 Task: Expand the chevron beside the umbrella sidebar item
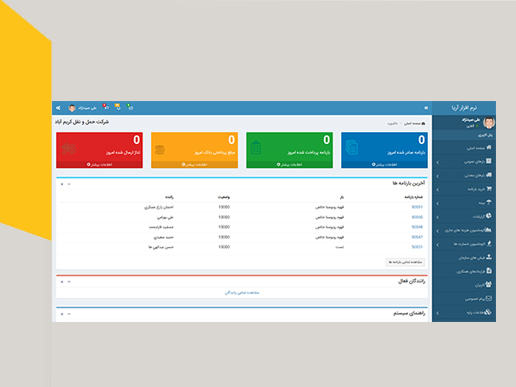pyautogui.click(x=438, y=203)
